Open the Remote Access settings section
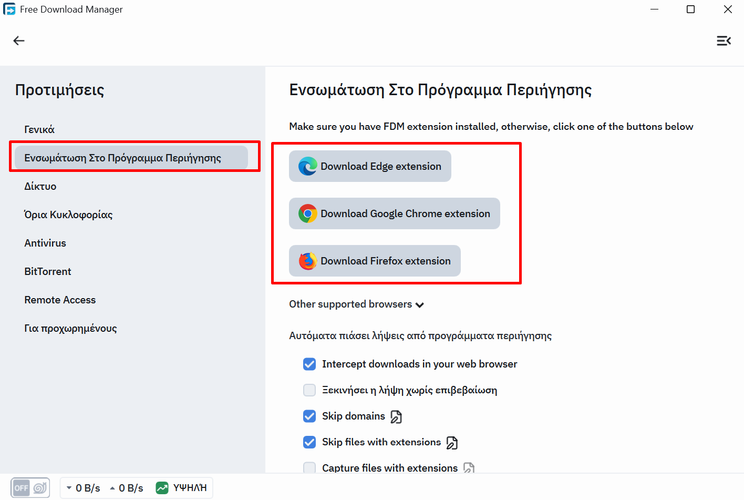The width and height of the screenshot is (744, 500). click(60, 300)
